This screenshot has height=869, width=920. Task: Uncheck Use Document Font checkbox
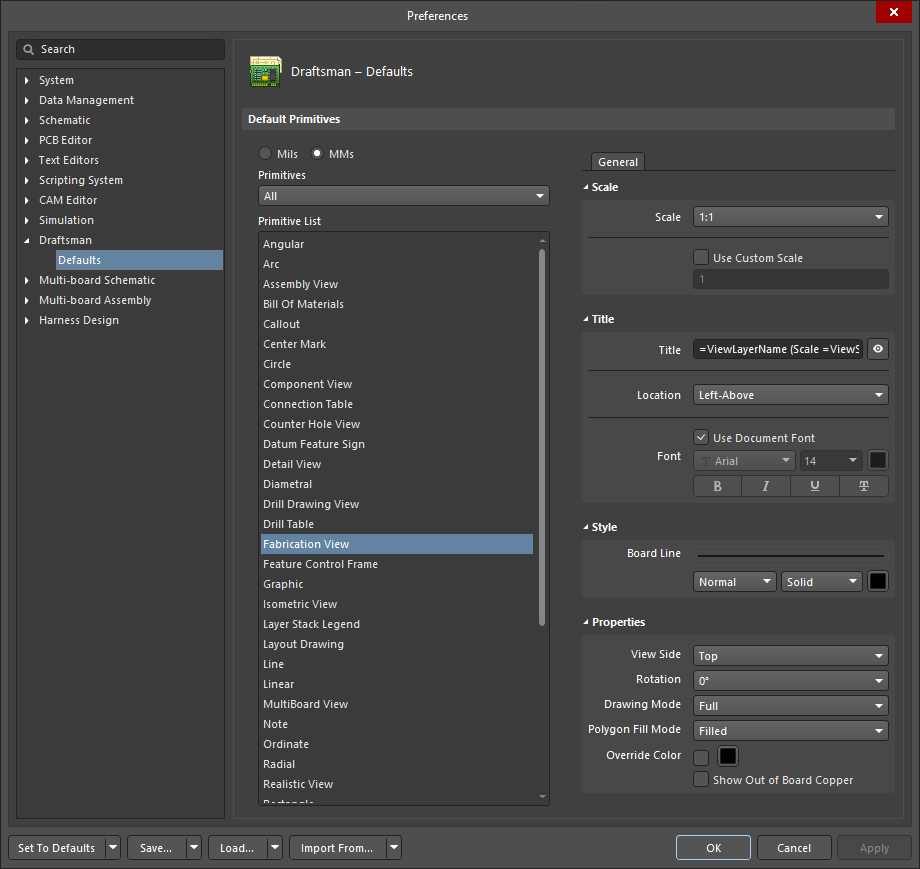tap(701, 437)
